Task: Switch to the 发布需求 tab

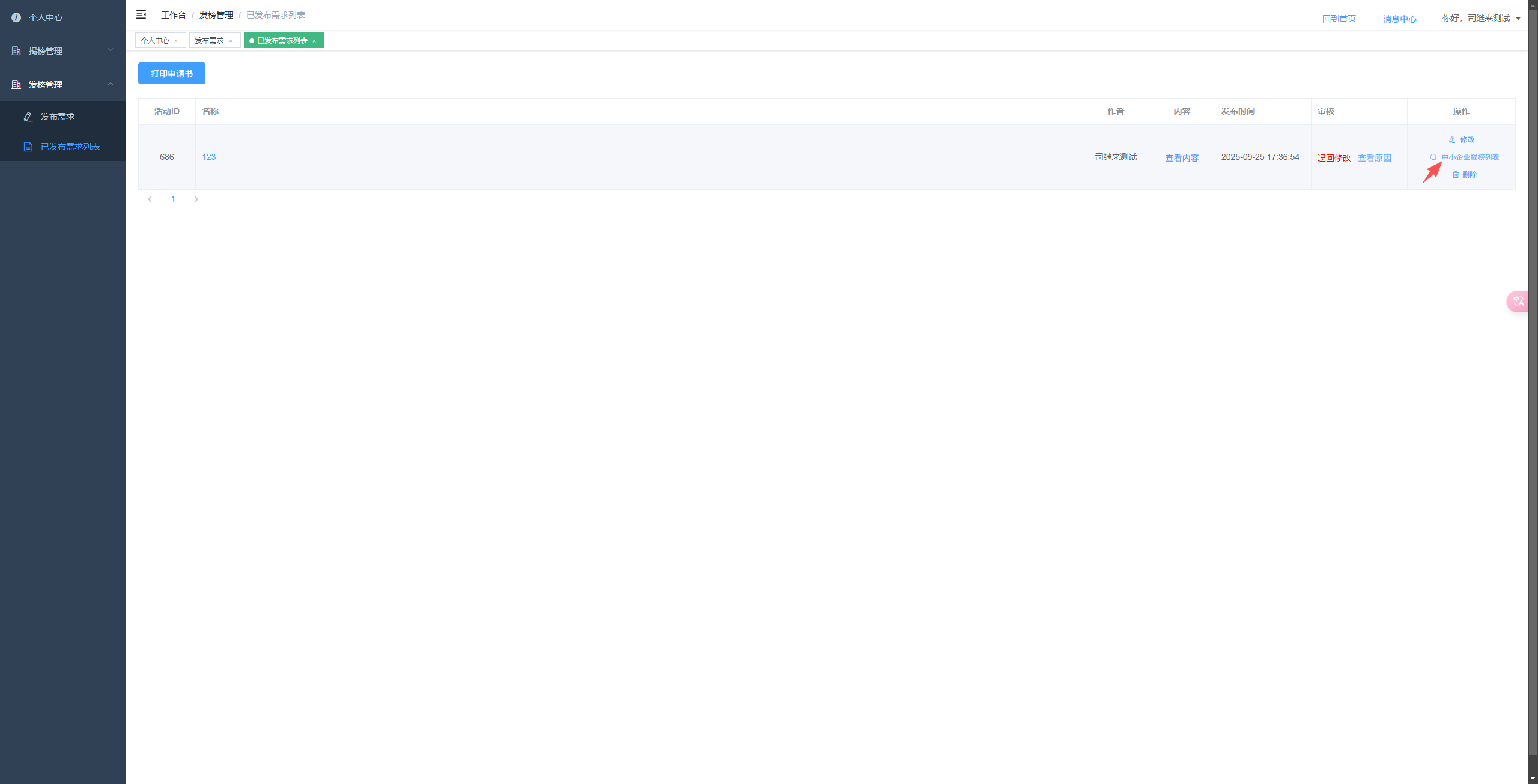Action: tap(209, 41)
